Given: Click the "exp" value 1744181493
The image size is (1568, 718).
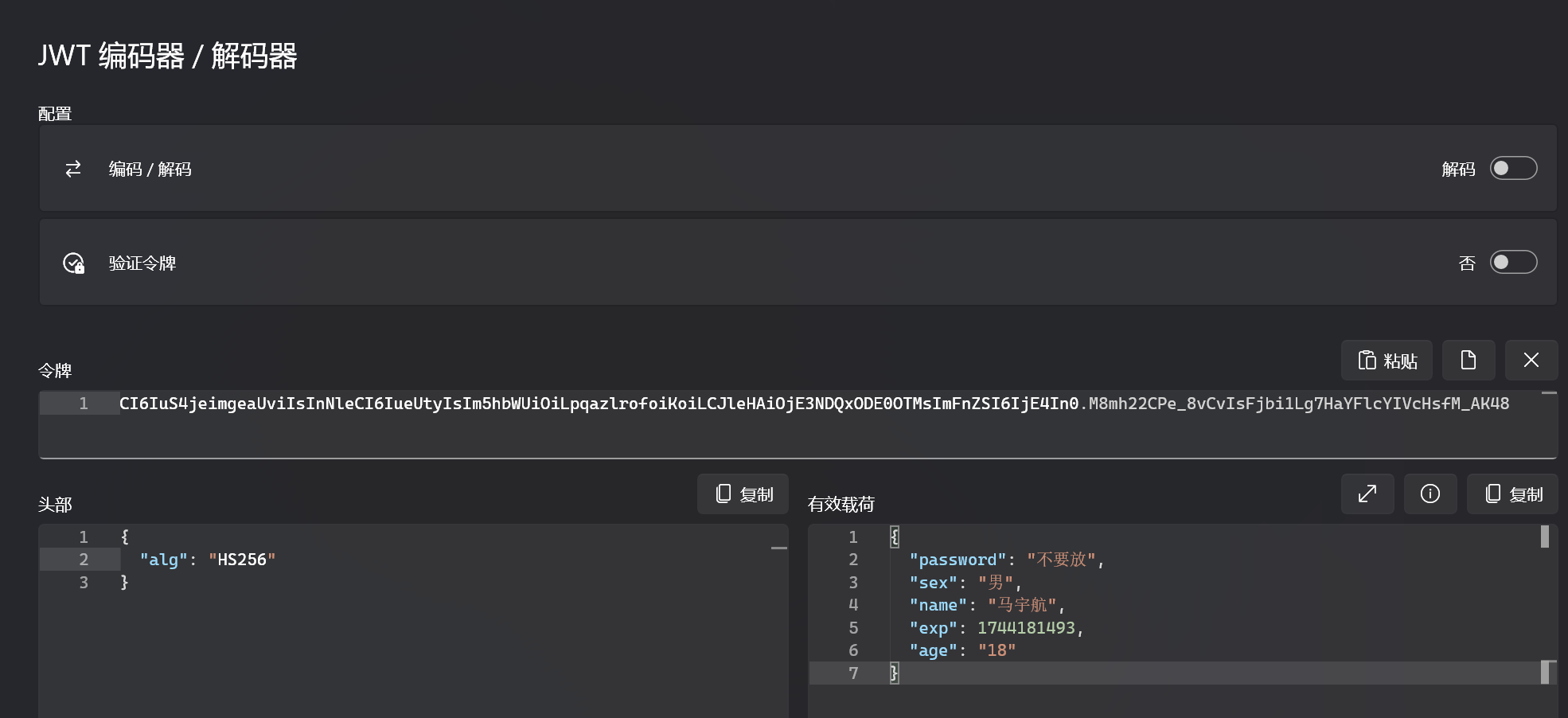Looking at the screenshot, I should [1025, 628].
